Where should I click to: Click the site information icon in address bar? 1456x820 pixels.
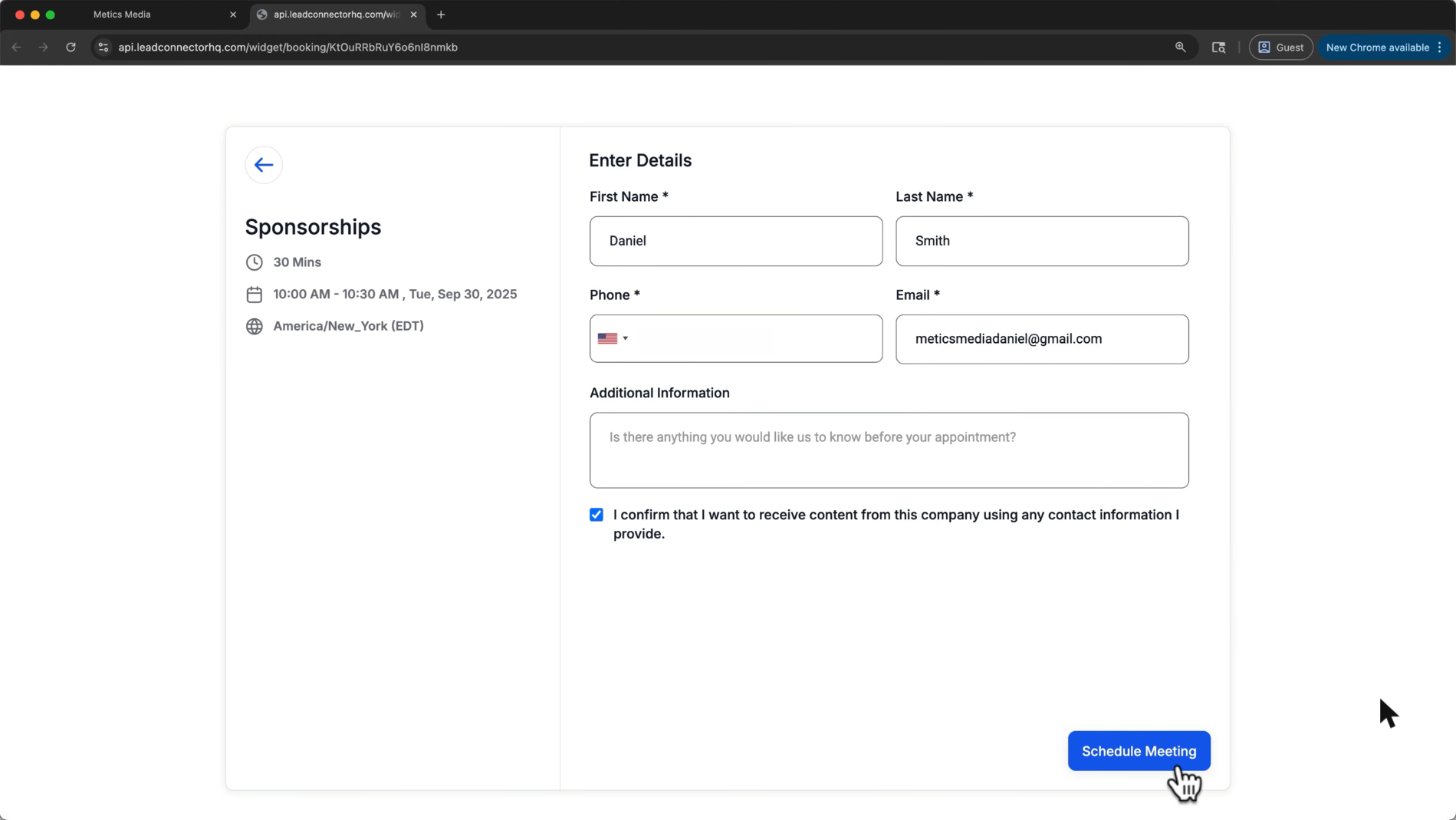(x=103, y=47)
